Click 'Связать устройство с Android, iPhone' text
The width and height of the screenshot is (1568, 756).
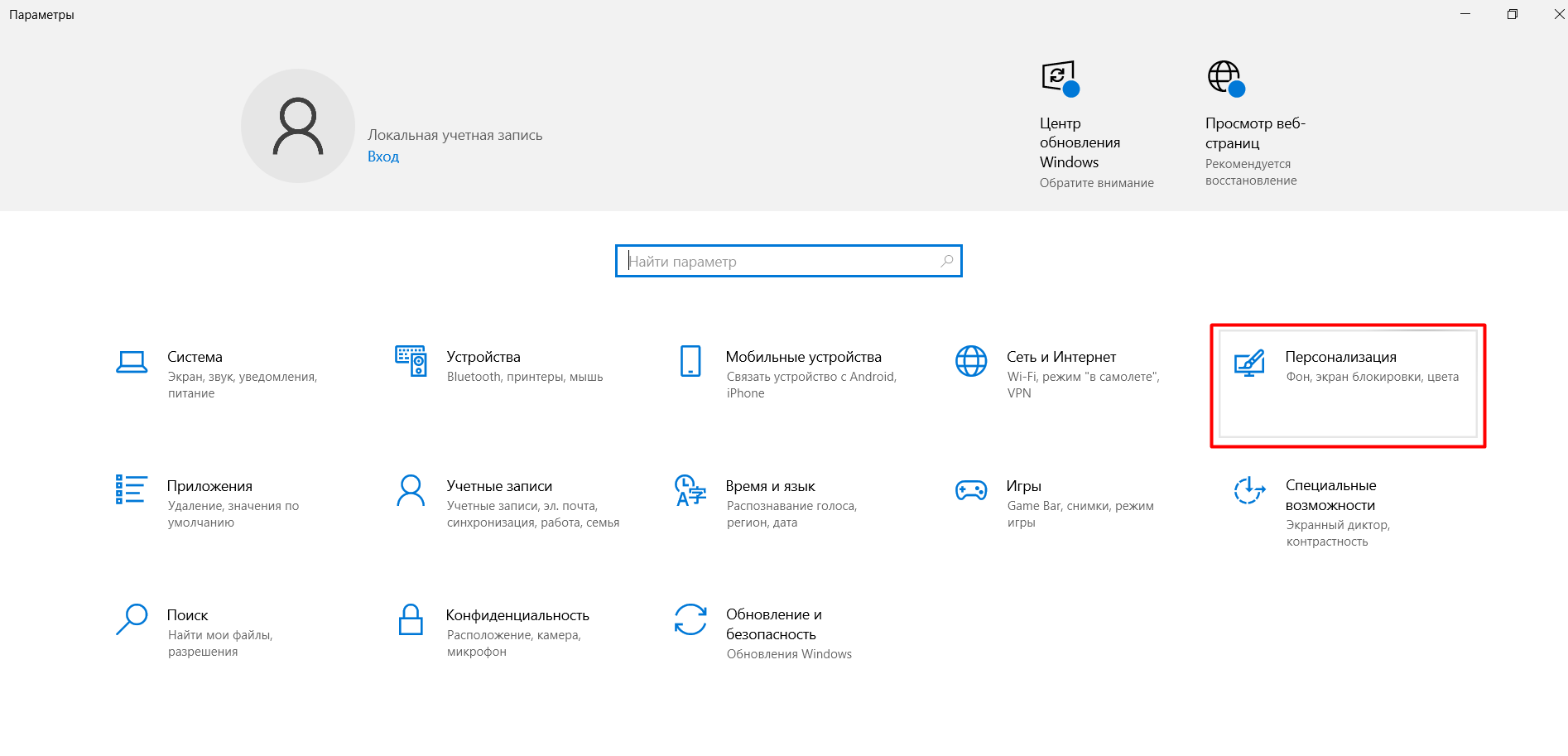[x=811, y=385]
